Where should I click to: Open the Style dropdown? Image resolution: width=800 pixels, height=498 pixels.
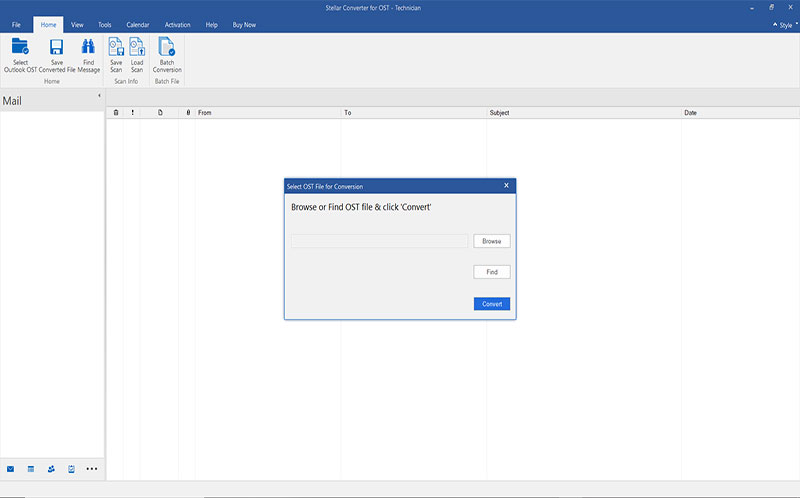785,25
